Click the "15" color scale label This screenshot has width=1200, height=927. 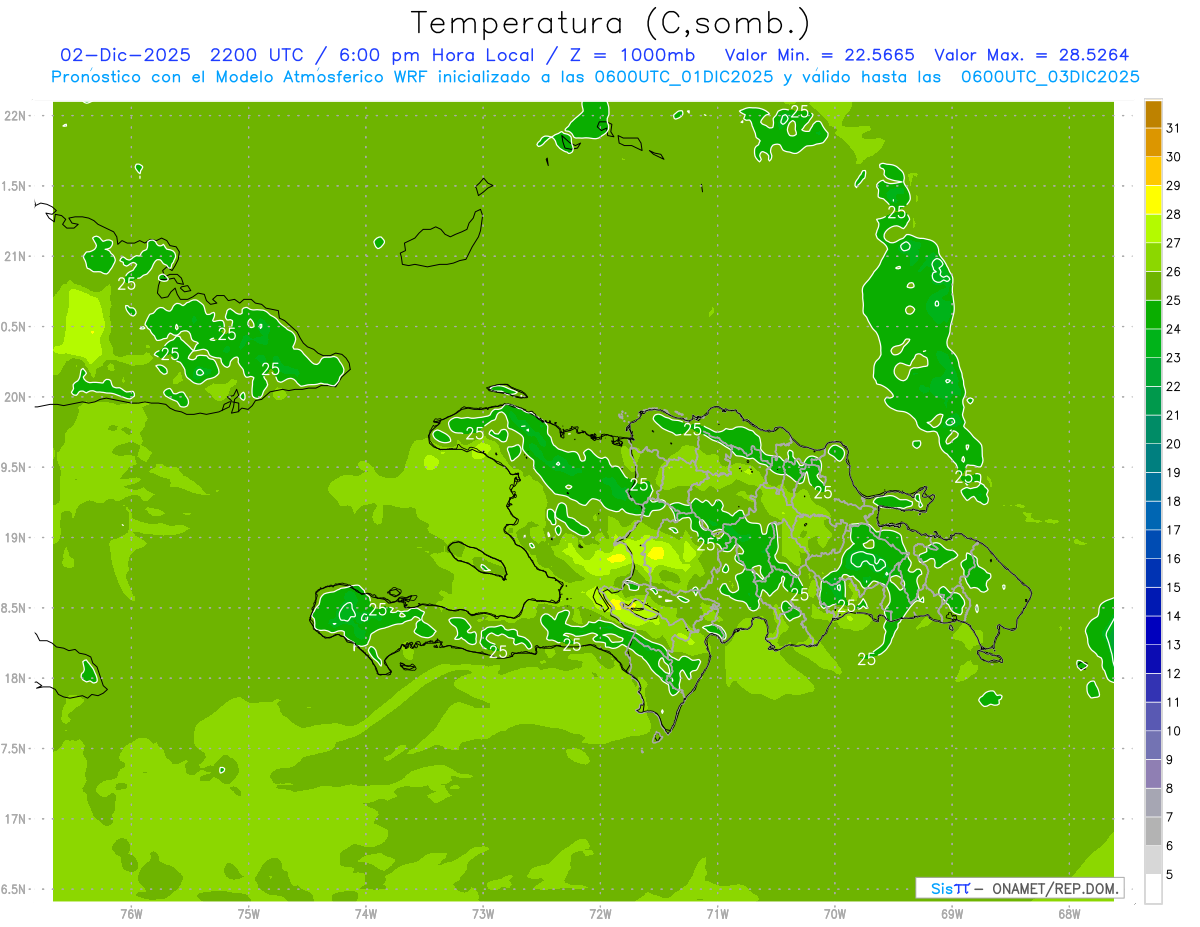1173,587
